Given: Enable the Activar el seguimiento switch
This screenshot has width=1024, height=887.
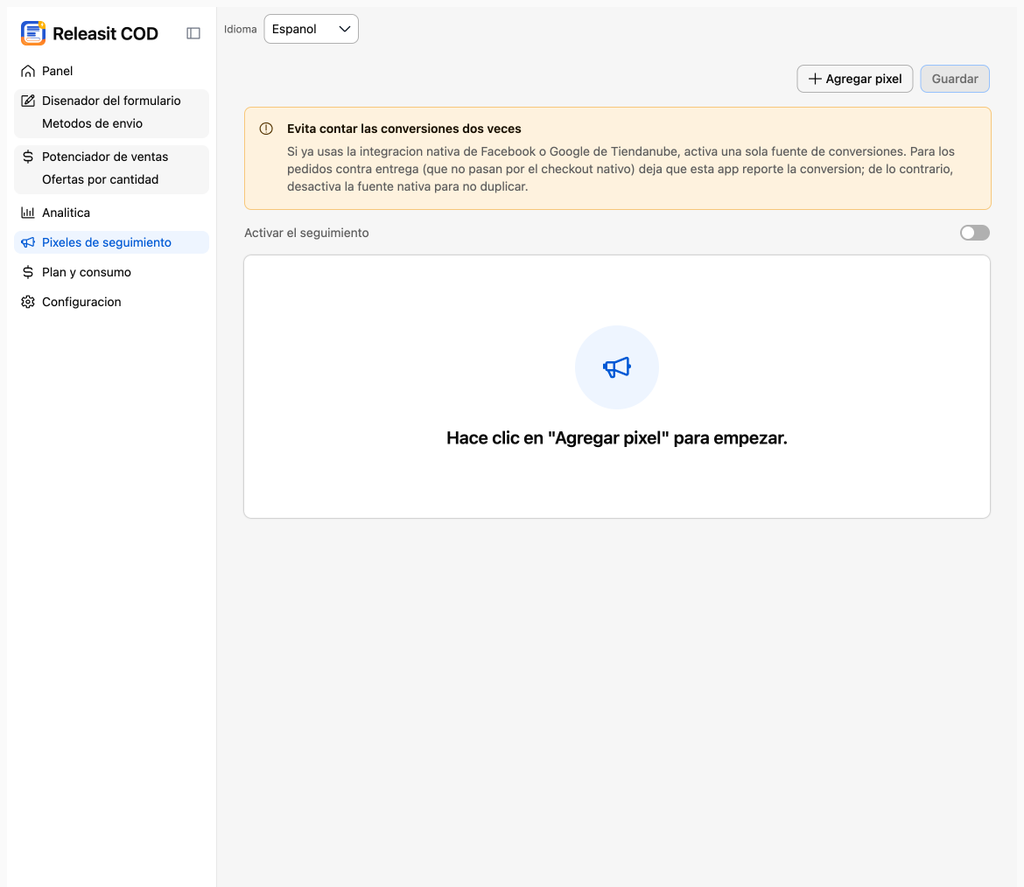Looking at the screenshot, I should 974,233.
